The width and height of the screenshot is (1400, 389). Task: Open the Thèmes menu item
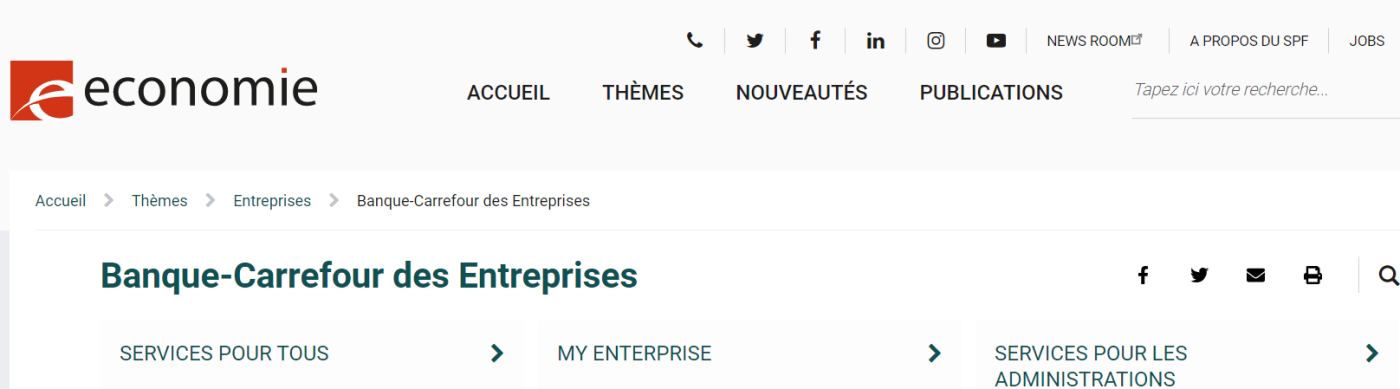click(x=643, y=93)
